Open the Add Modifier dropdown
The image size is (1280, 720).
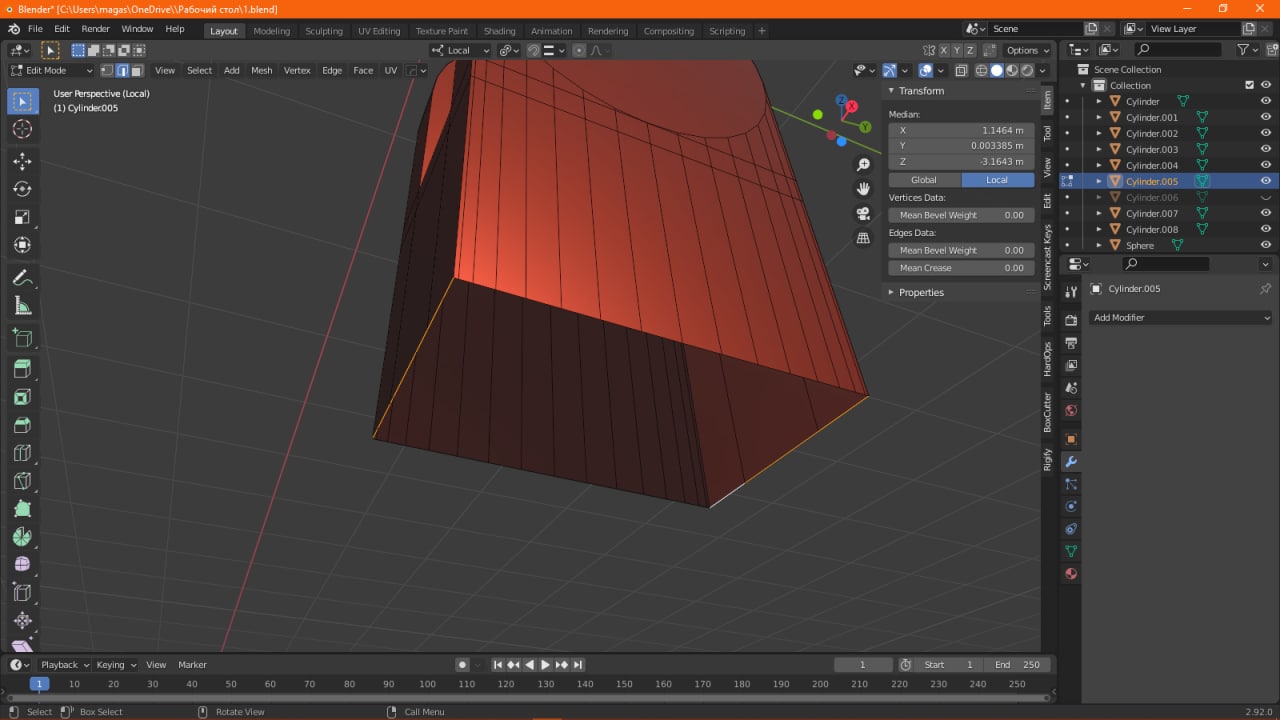click(1180, 317)
